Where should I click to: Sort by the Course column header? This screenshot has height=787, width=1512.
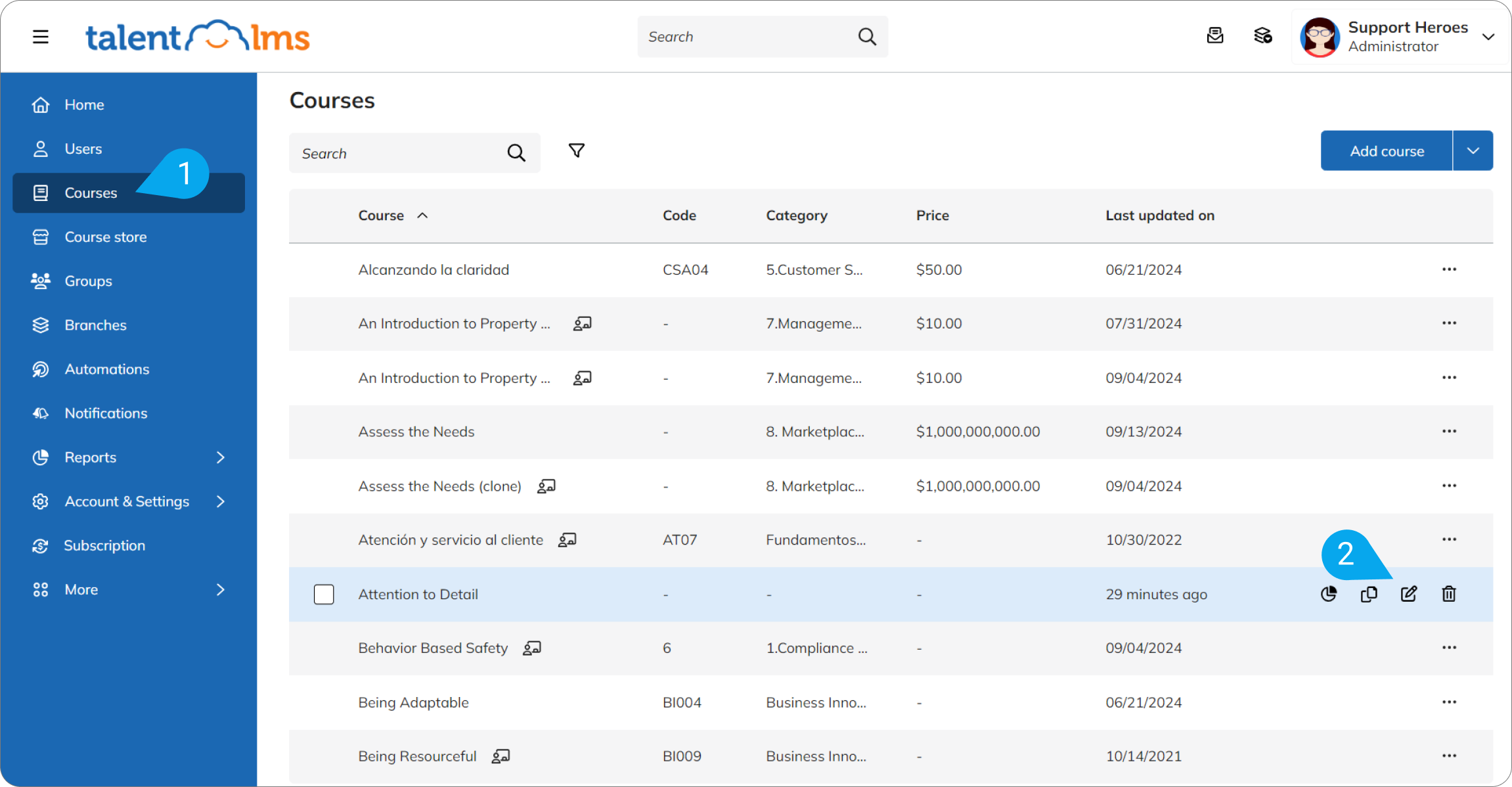click(381, 215)
